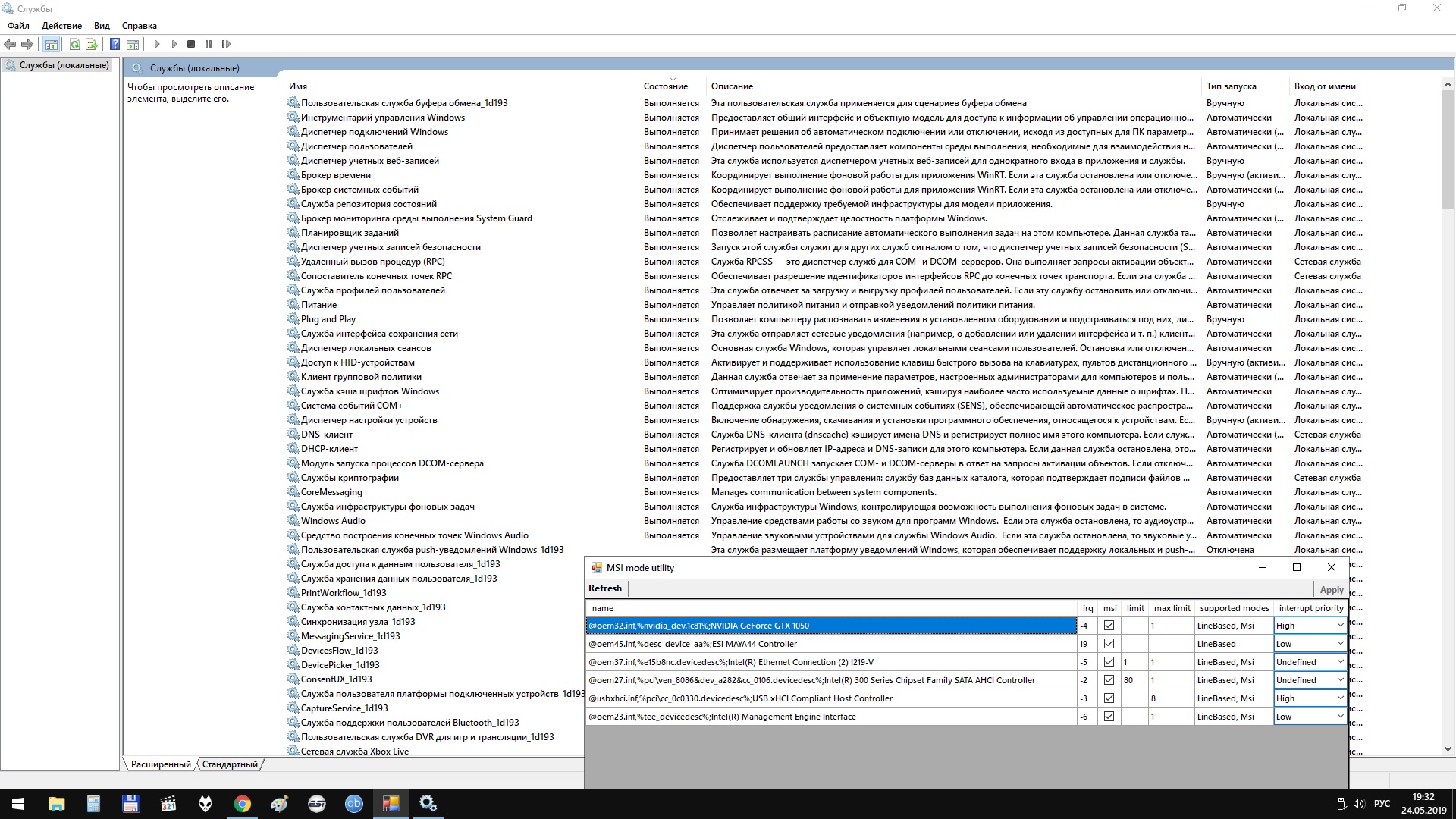The height and width of the screenshot is (819, 1456).
Task: Click the Export list toolbar icon
Action: 92,45
